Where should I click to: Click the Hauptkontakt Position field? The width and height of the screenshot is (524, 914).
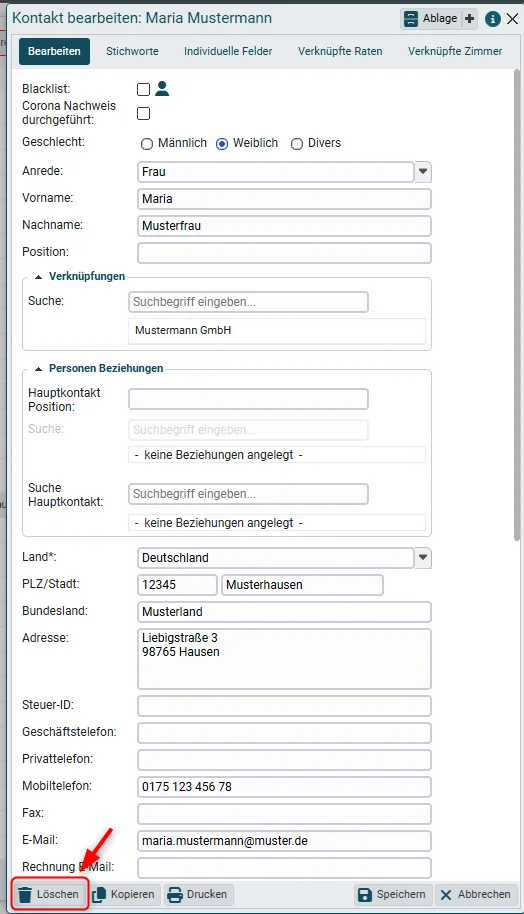coord(248,399)
